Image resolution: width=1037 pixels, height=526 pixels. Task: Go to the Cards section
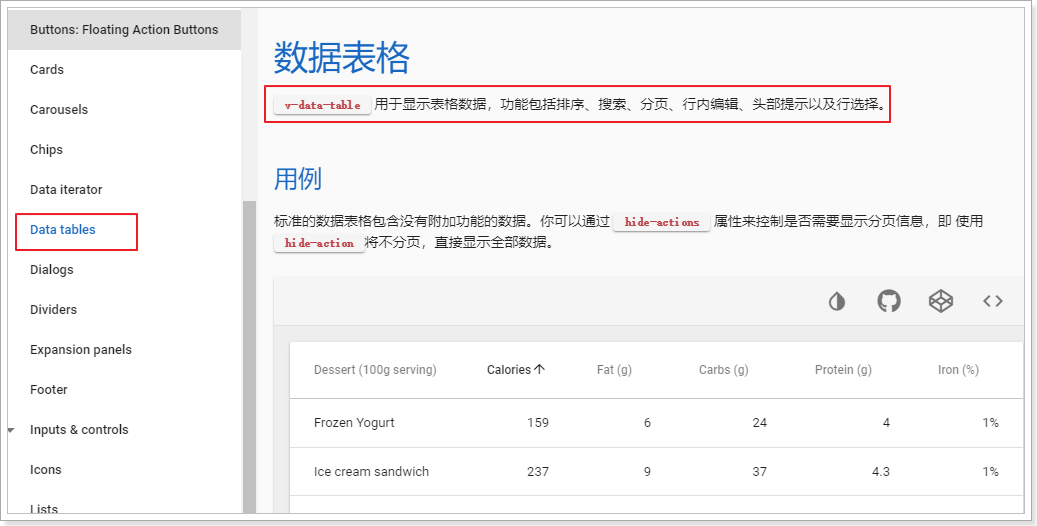point(47,70)
